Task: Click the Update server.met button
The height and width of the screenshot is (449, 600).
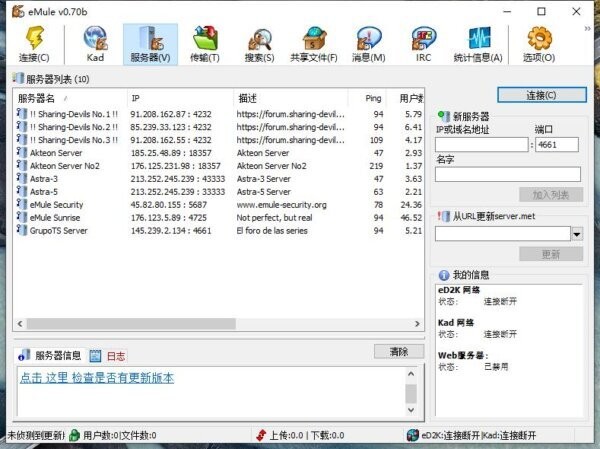Action: click(551, 254)
